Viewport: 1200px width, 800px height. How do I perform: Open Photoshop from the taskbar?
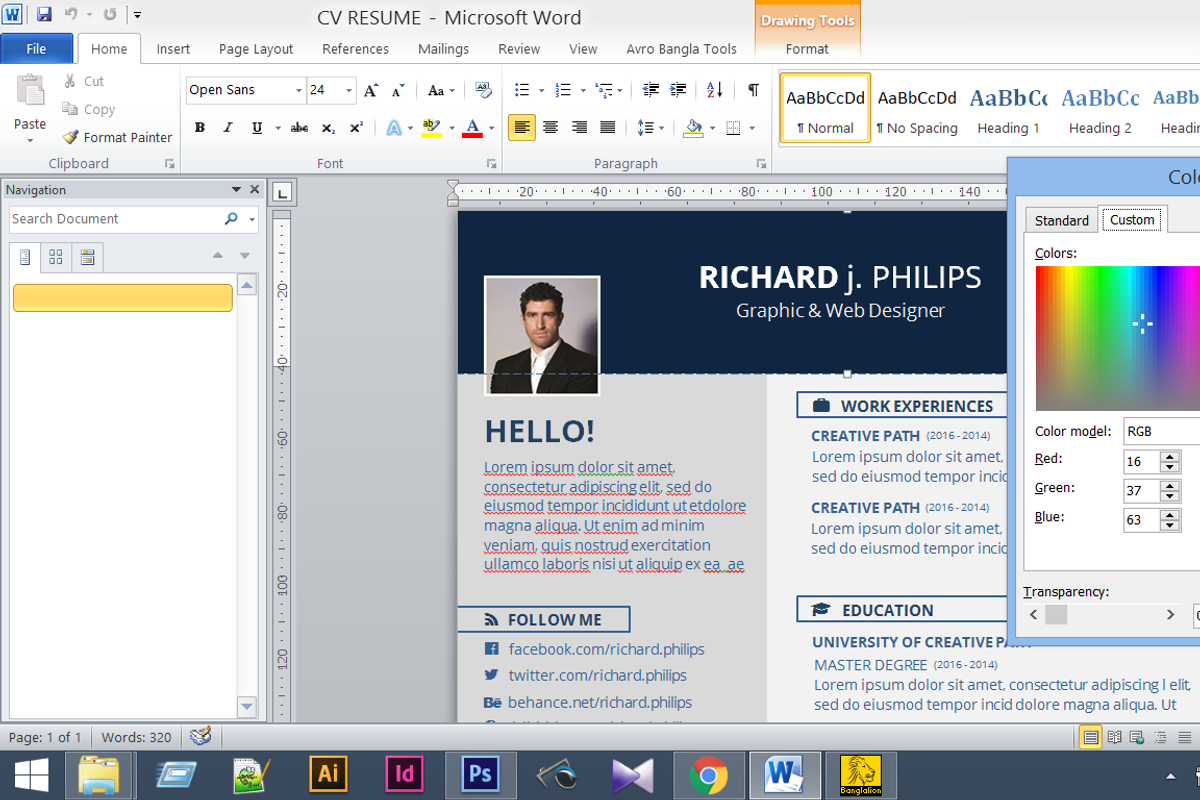pyautogui.click(x=480, y=775)
